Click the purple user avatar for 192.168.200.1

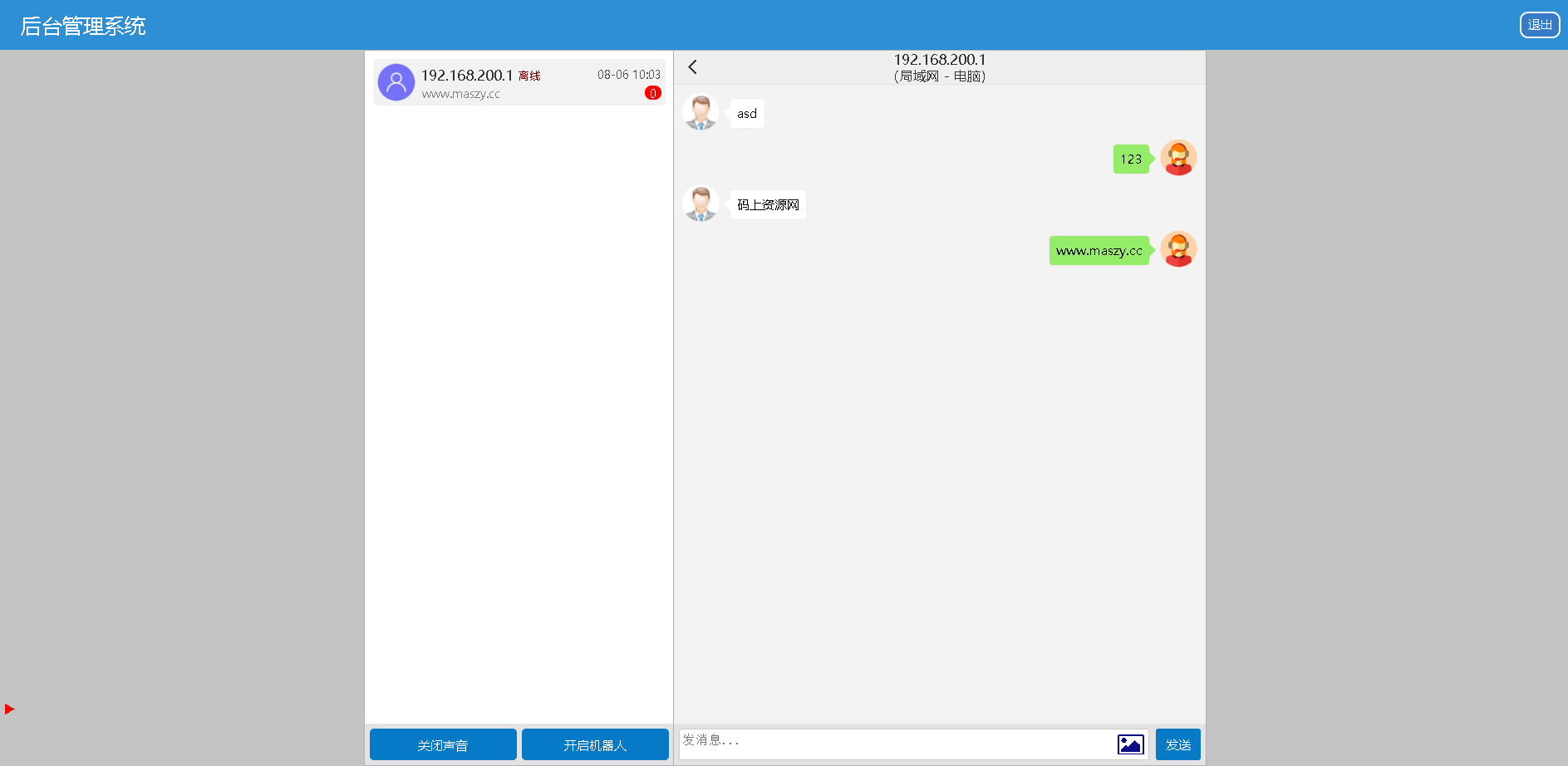396,82
